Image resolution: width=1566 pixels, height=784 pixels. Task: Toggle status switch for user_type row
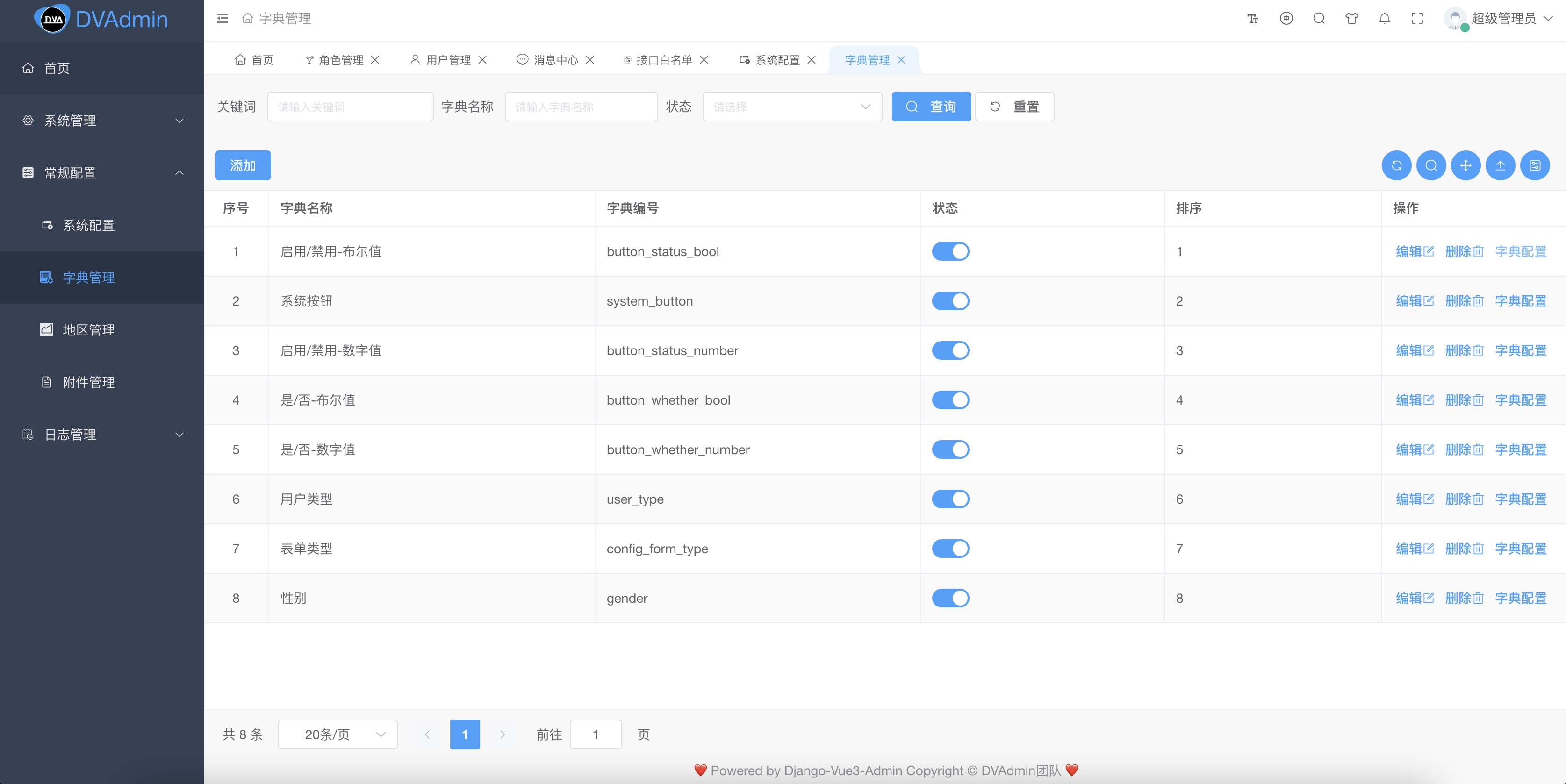point(950,499)
